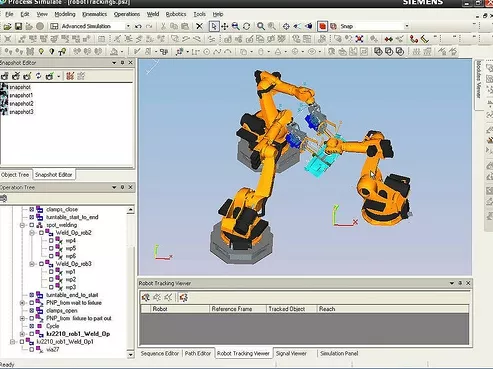
Task: Collapse the Weld_Op_rob3 node
Action: point(32,264)
